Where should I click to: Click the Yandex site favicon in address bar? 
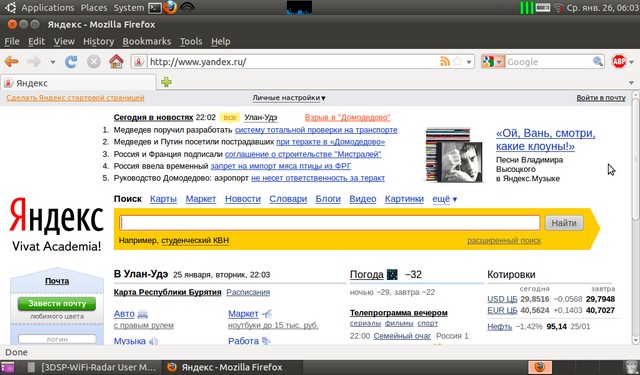[x=139, y=62]
